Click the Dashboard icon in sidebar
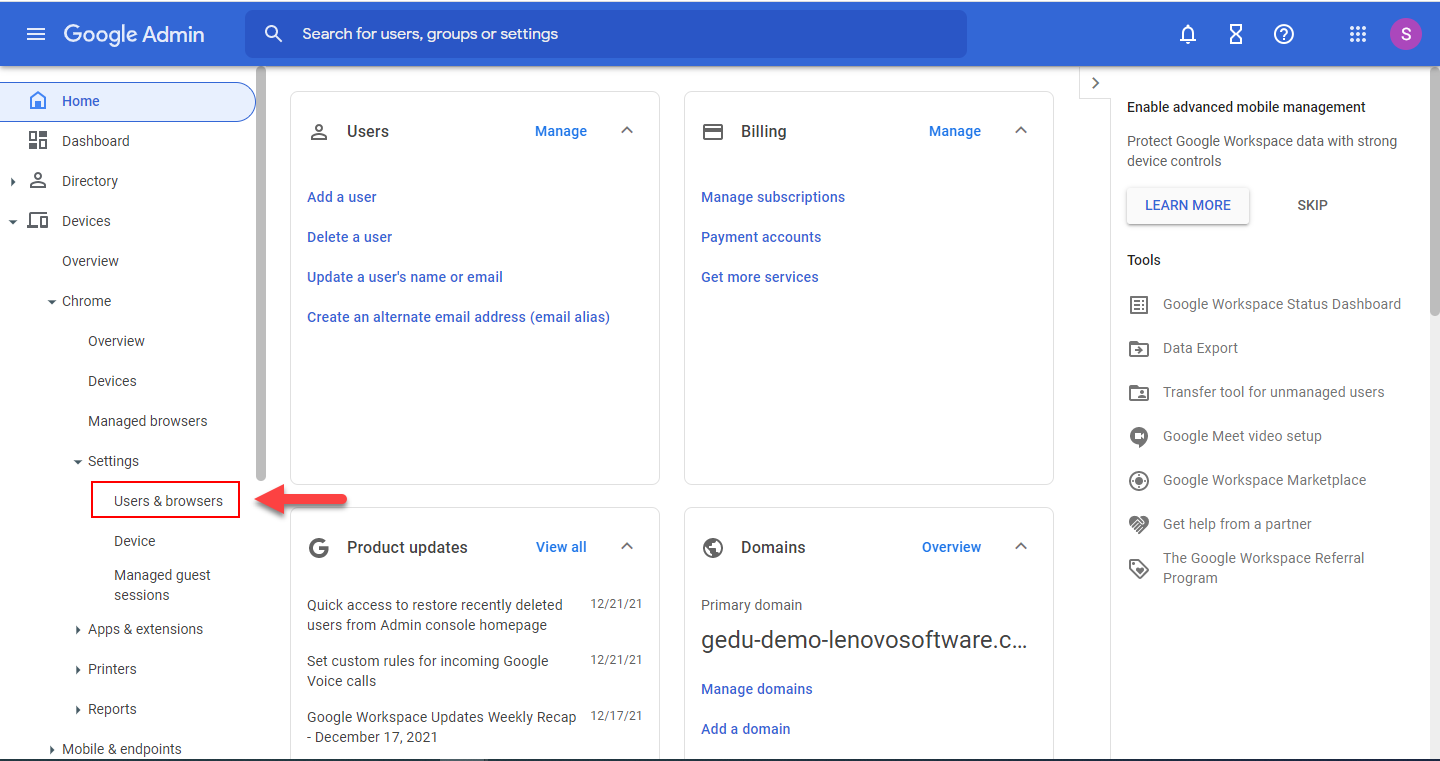 (38, 141)
